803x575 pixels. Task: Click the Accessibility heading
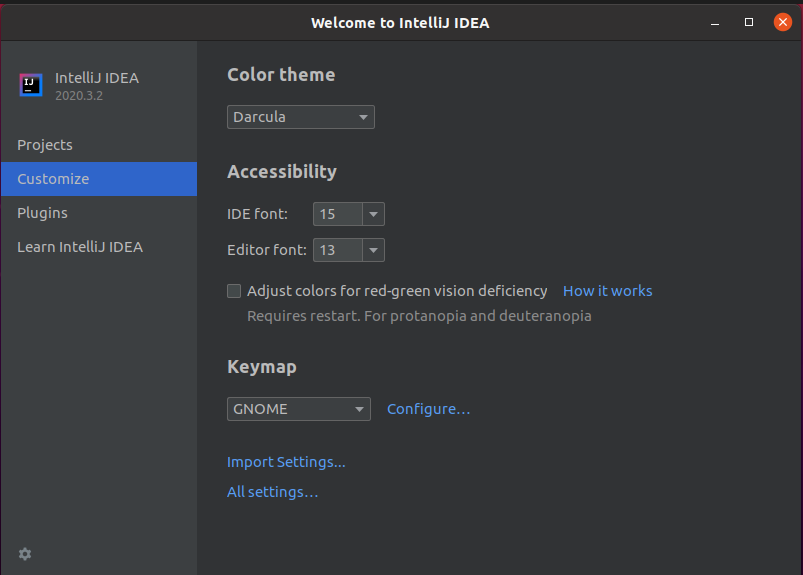pyautogui.click(x=282, y=172)
